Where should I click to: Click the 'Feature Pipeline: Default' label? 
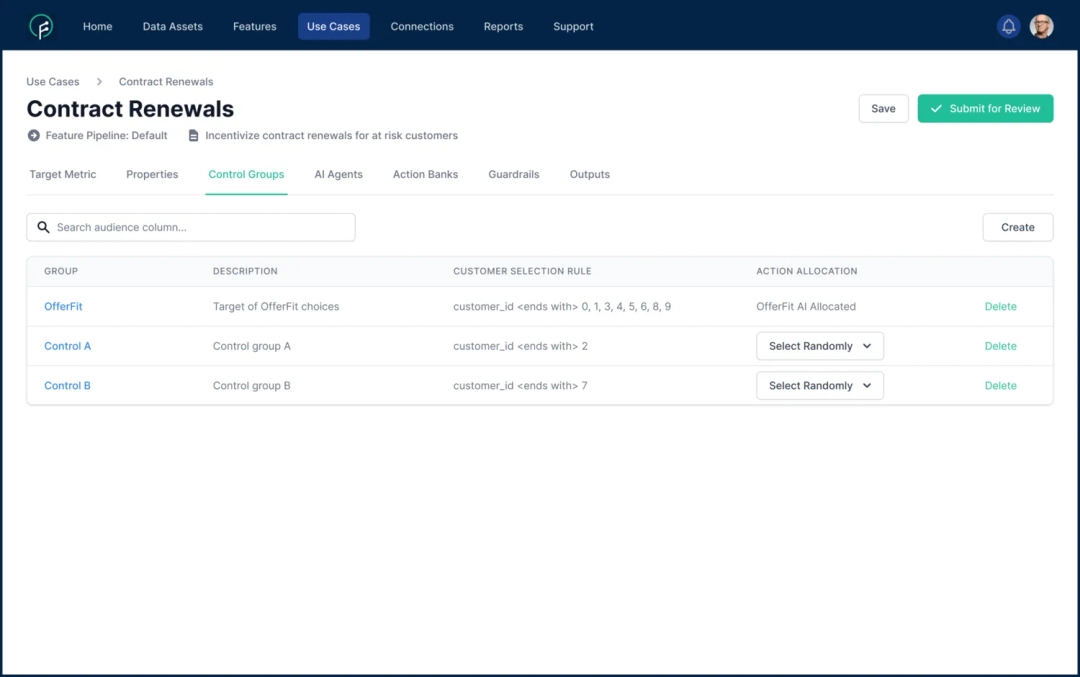106,136
